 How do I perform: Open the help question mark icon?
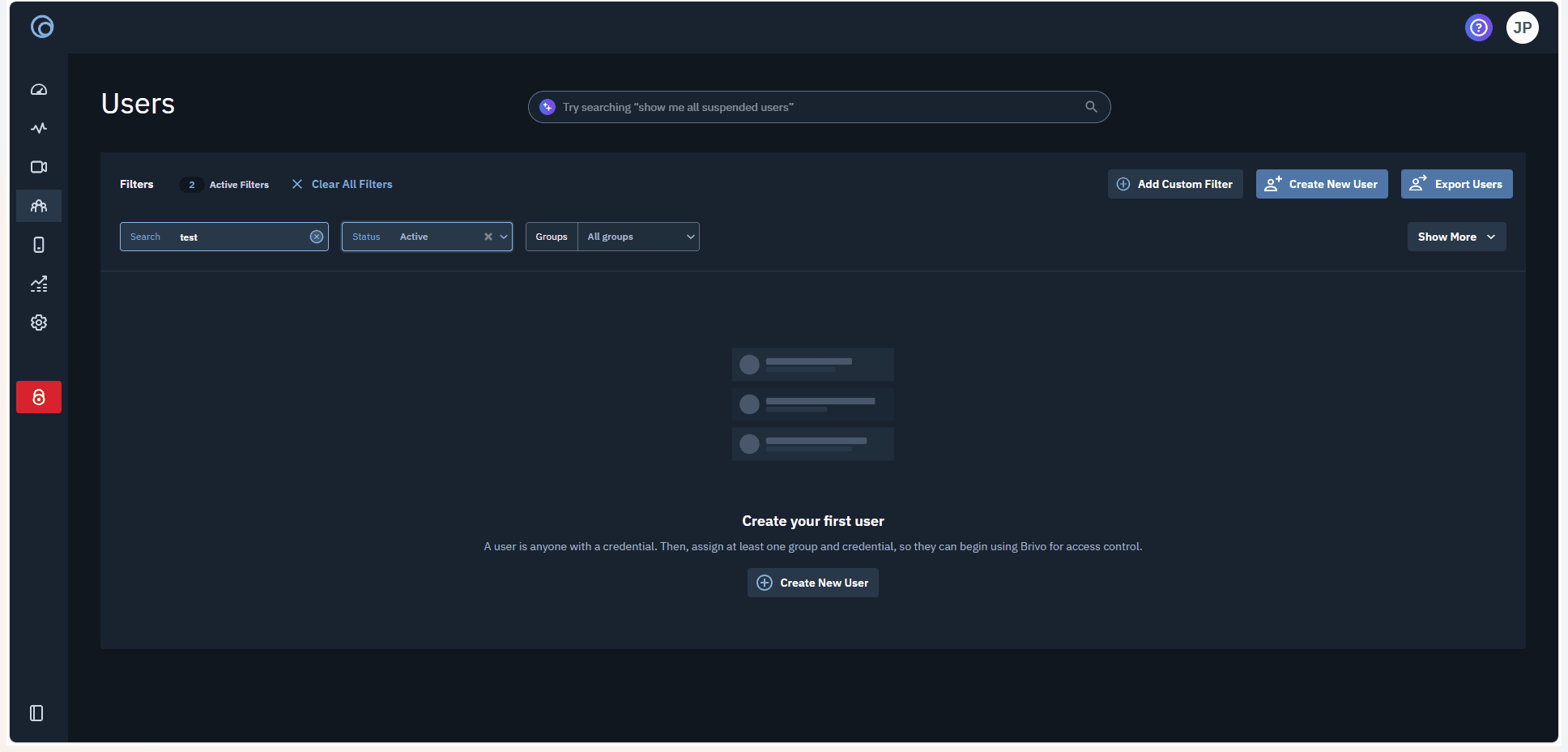click(1479, 28)
